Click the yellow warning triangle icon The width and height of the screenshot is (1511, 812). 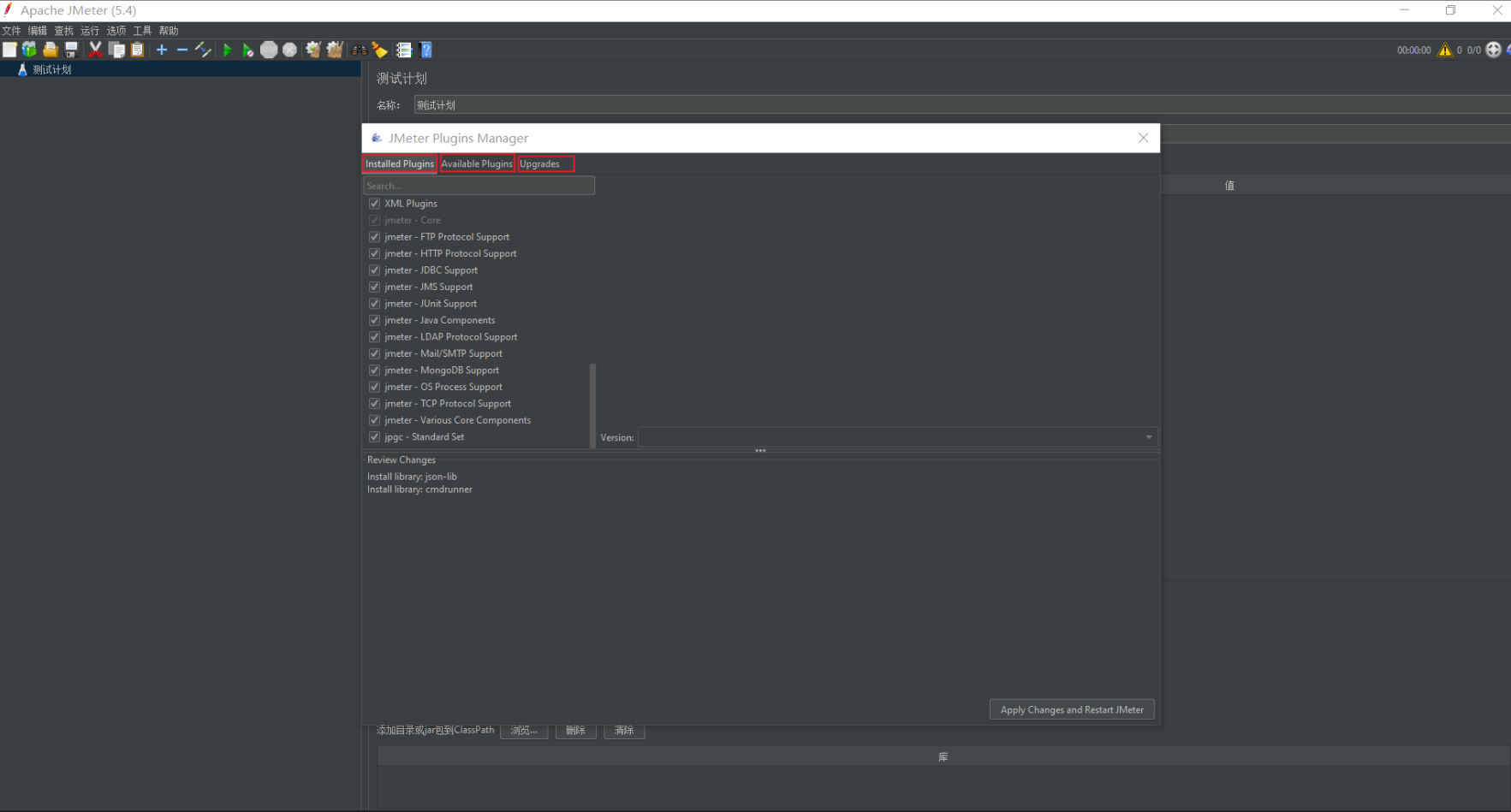(1445, 50)
